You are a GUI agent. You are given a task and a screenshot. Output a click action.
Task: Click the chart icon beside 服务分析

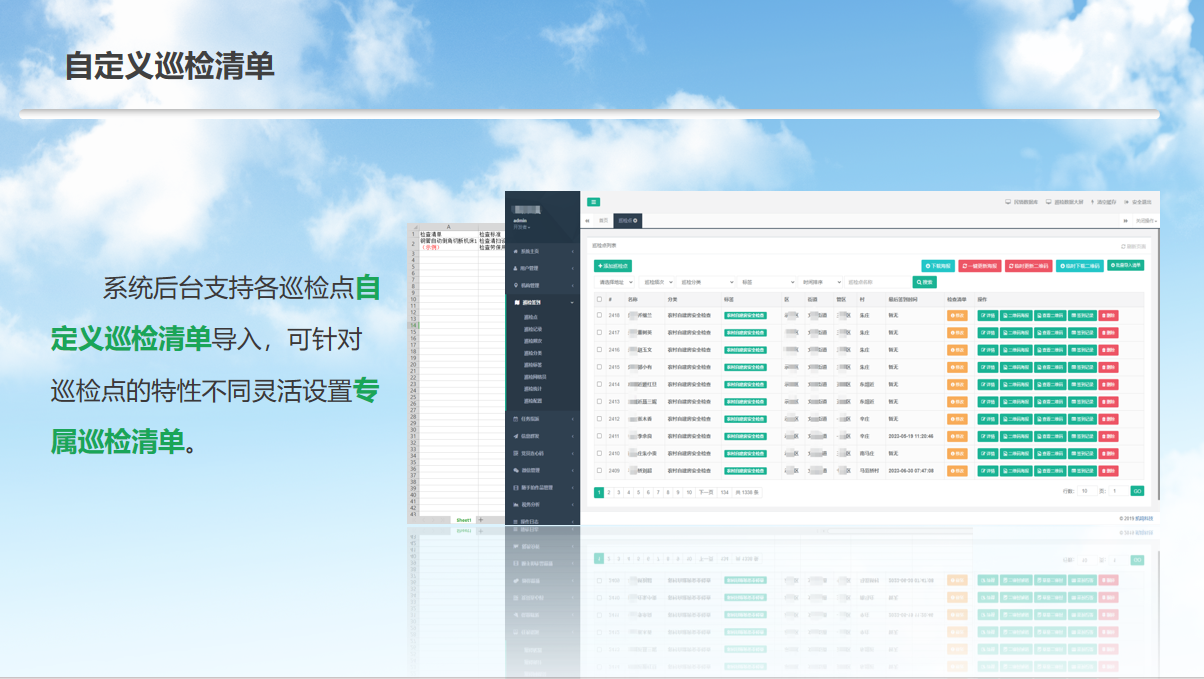point(515,504)
